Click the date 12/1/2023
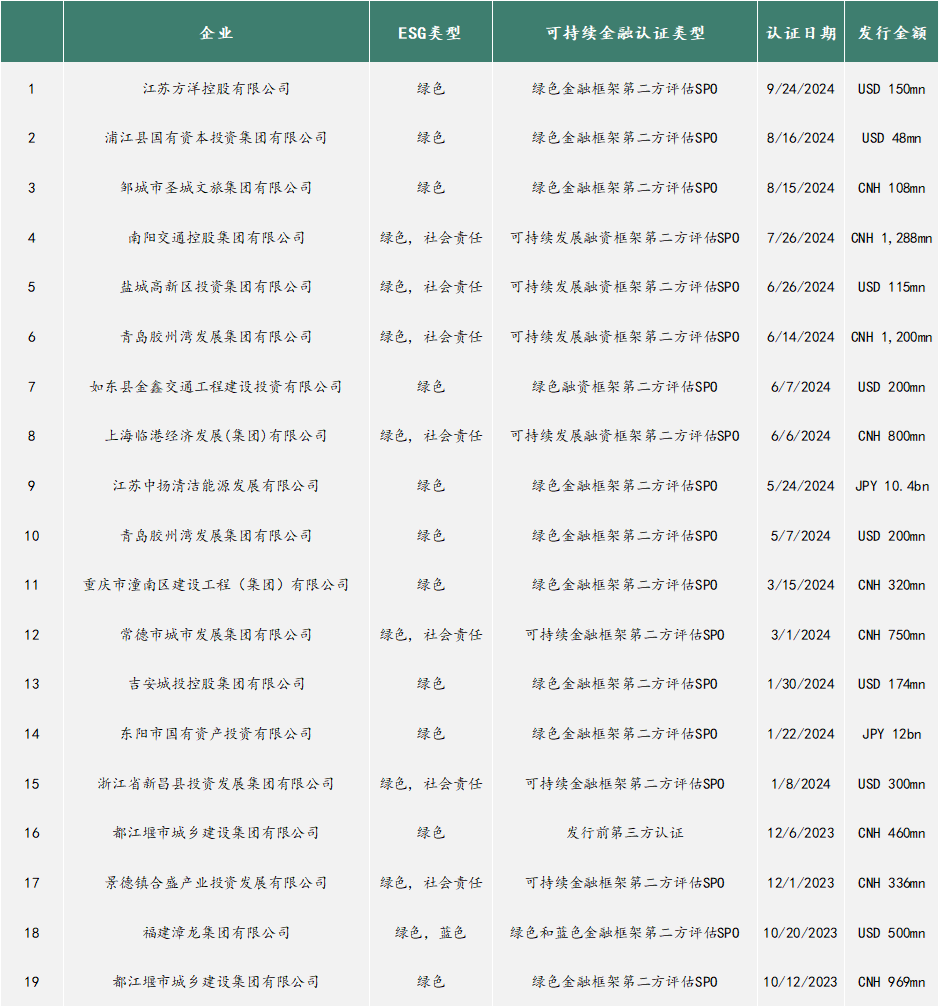Image resolution: width=940 pixels, height=1007 pixels. [x=801, y=883]
